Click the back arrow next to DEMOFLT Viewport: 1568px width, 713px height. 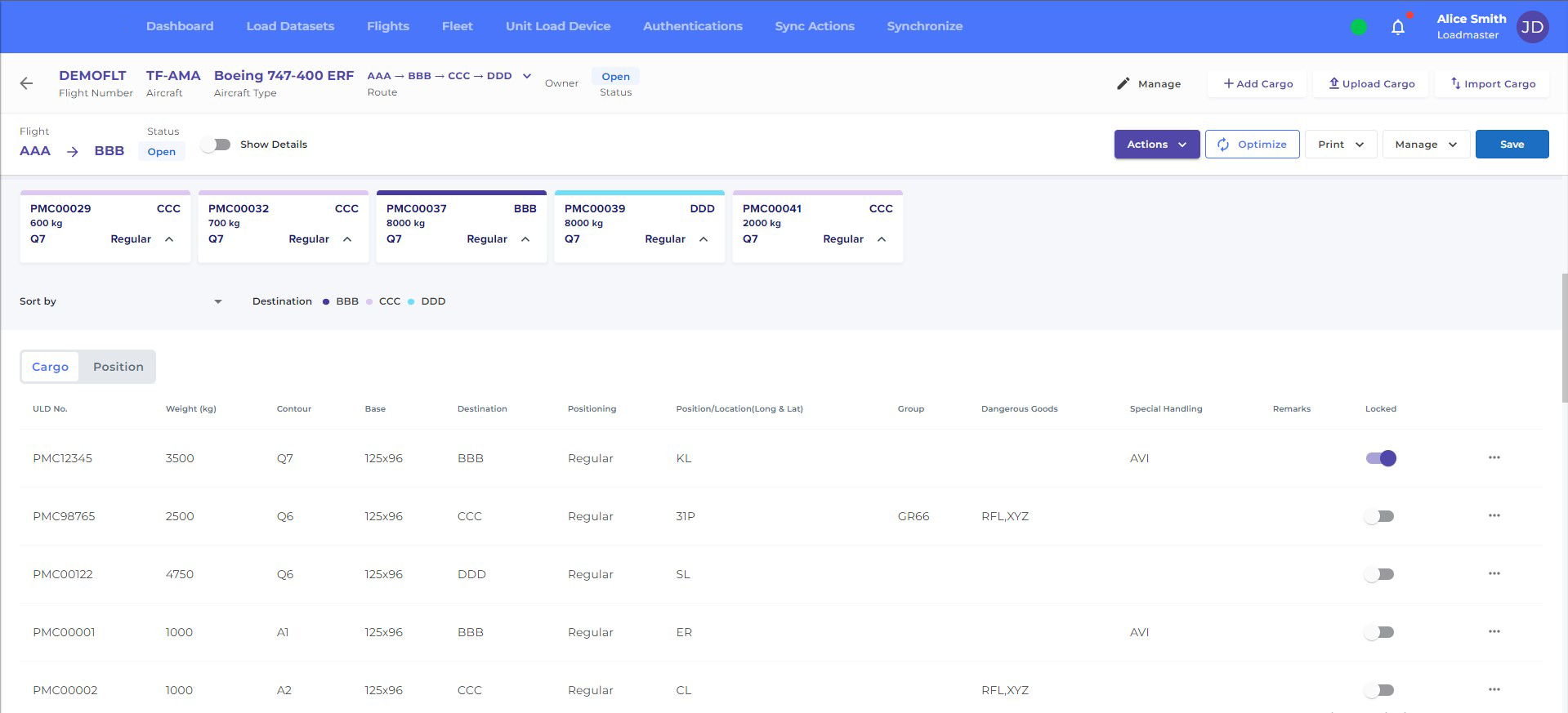click(26, 83)
